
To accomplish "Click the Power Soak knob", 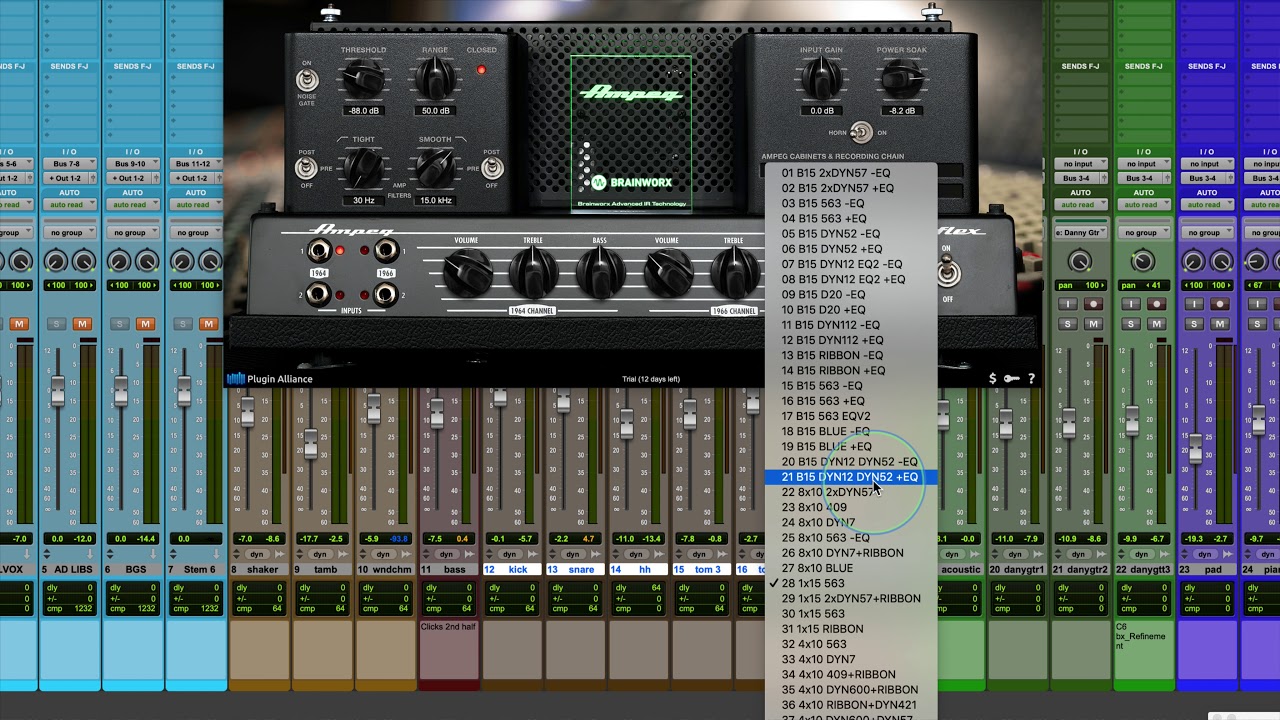I will [901, 78].
